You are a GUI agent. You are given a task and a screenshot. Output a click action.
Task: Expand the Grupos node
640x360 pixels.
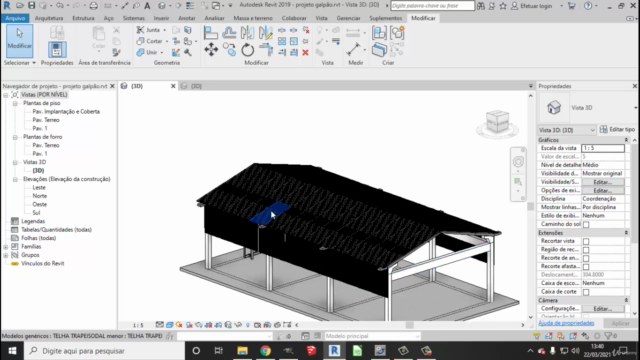(6, 256)
